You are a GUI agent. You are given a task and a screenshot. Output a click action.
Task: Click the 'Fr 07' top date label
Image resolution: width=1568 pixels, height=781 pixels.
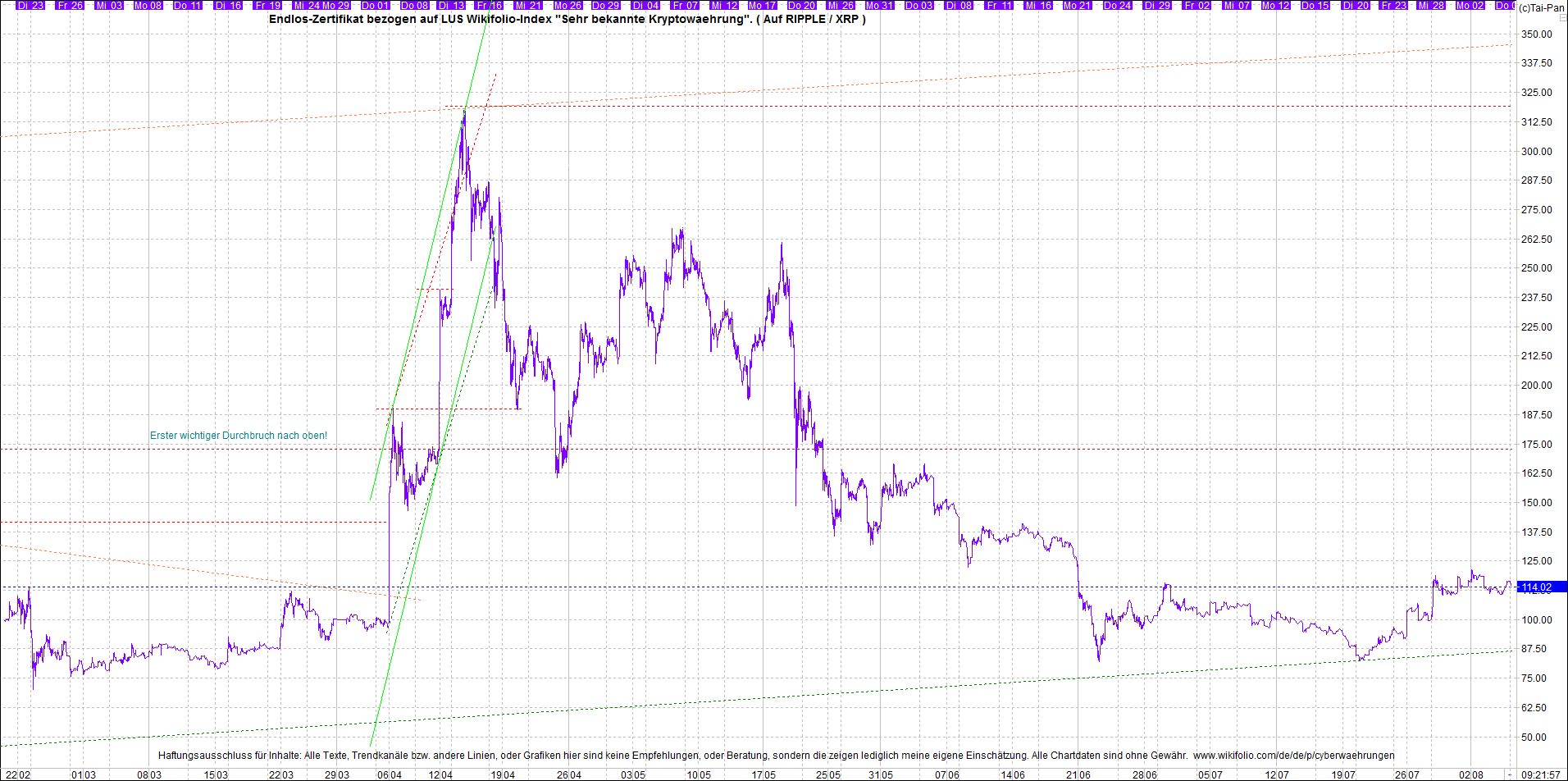click(x=686, y=6)
